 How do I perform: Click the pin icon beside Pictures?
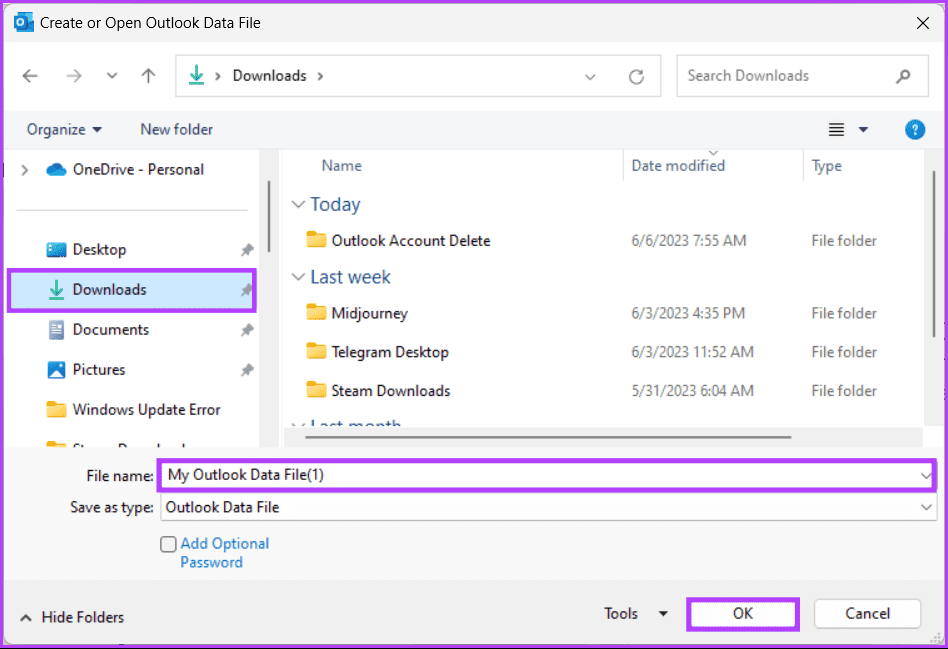click(x=247, y=370)
